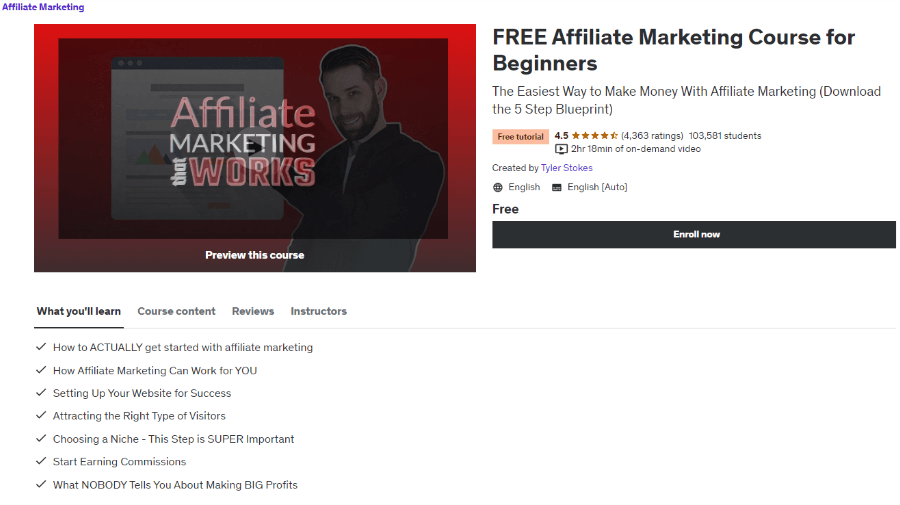The width and height of the screenshot is (900, 505).
Task: Click the 4,363 ratings text
Action: pos(652,136)
